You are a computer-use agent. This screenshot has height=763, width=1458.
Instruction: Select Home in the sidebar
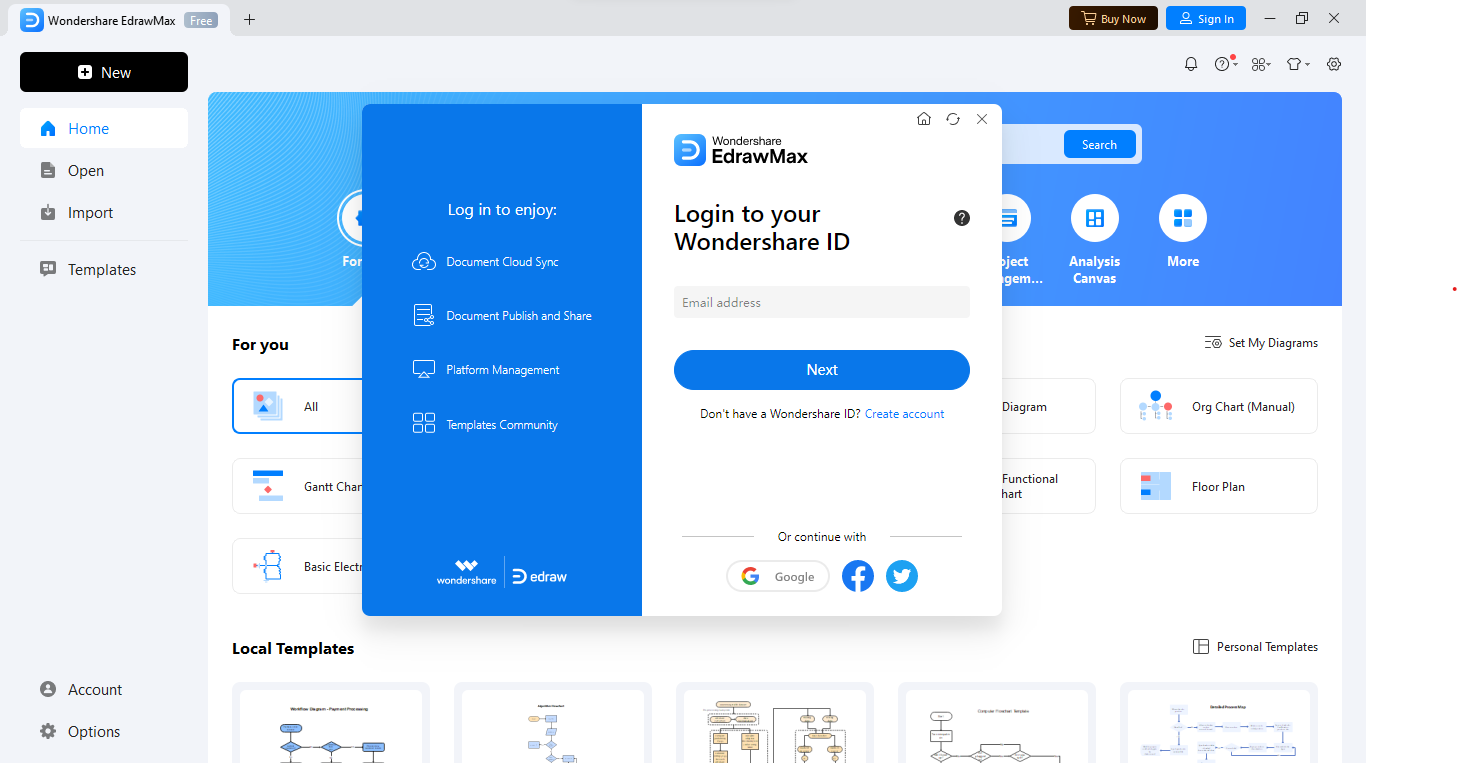tap(104, 128)
